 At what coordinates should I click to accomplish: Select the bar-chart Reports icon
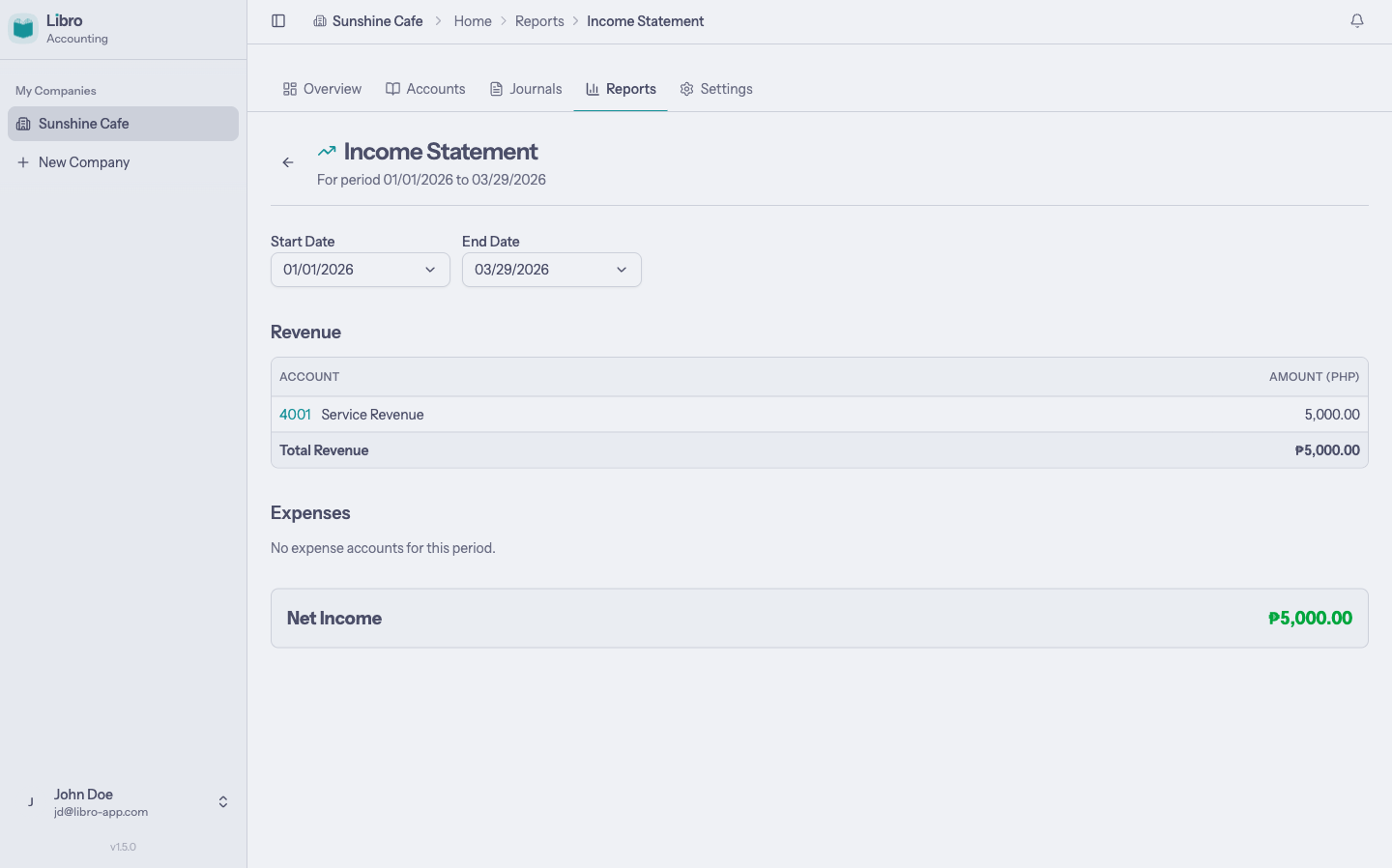point(592,88)
